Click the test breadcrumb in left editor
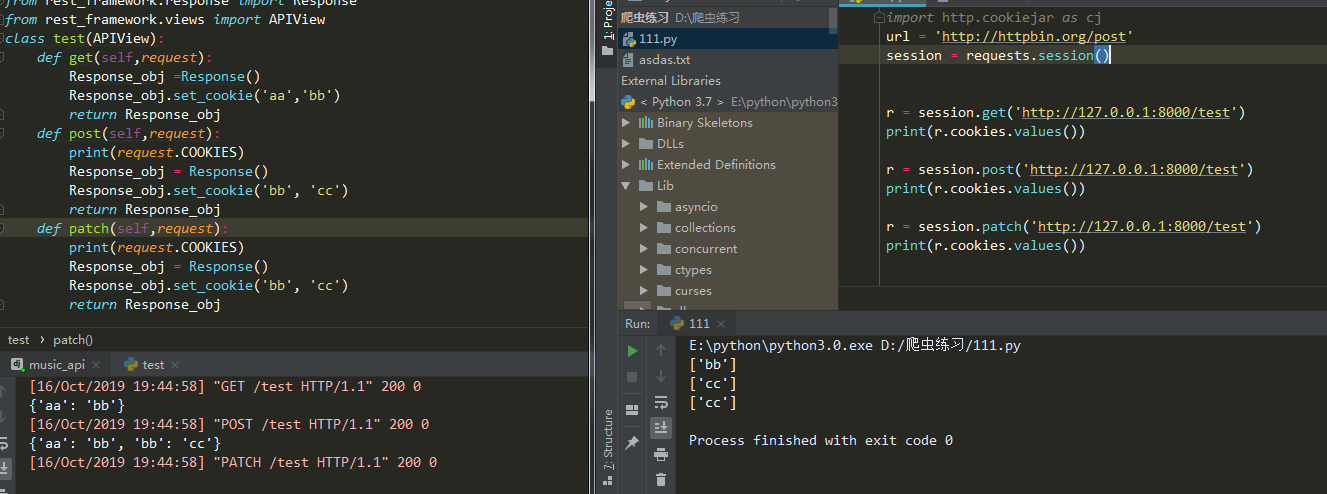 point(18,340)
